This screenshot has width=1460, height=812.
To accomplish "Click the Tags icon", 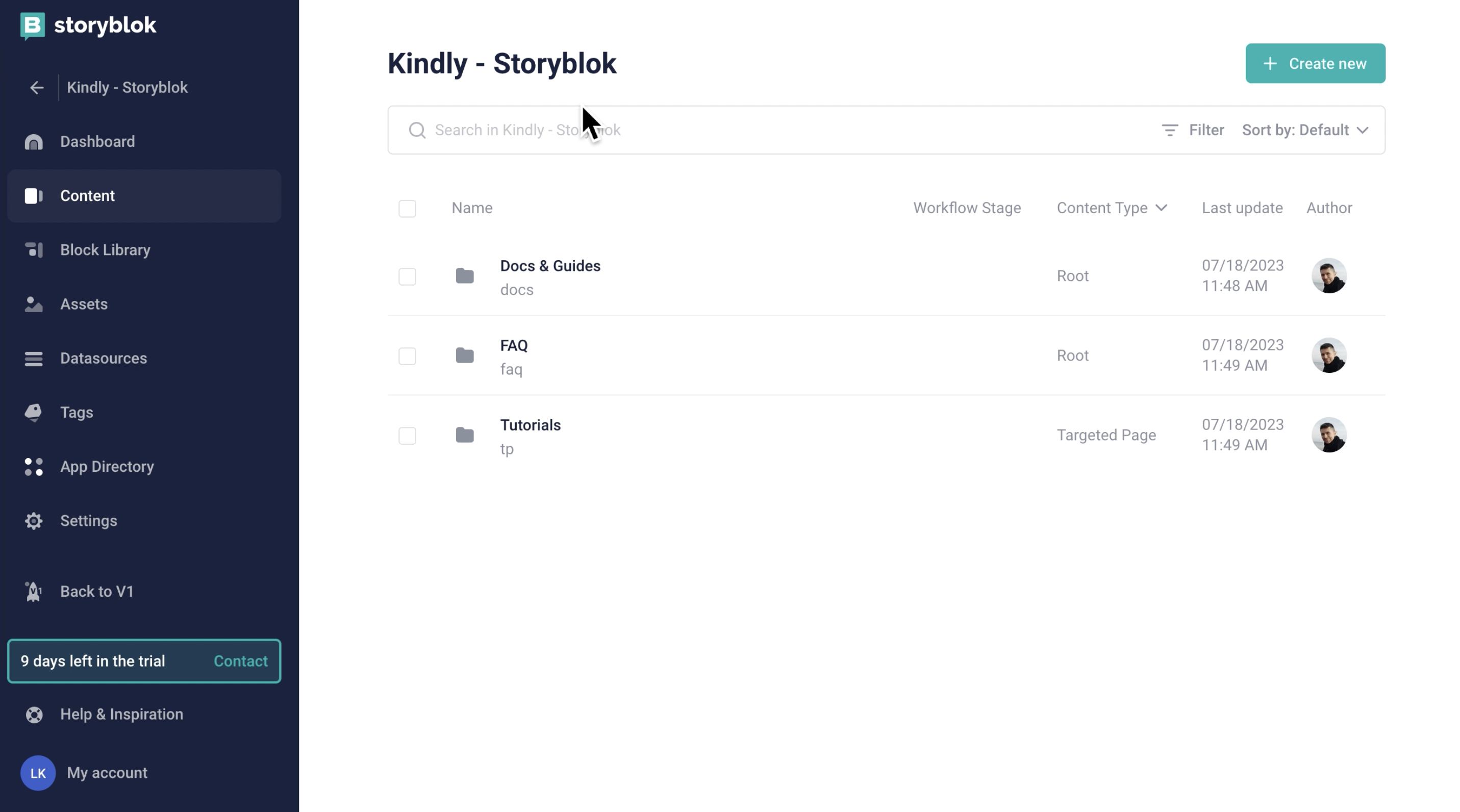I will click(x=34, y=413).
